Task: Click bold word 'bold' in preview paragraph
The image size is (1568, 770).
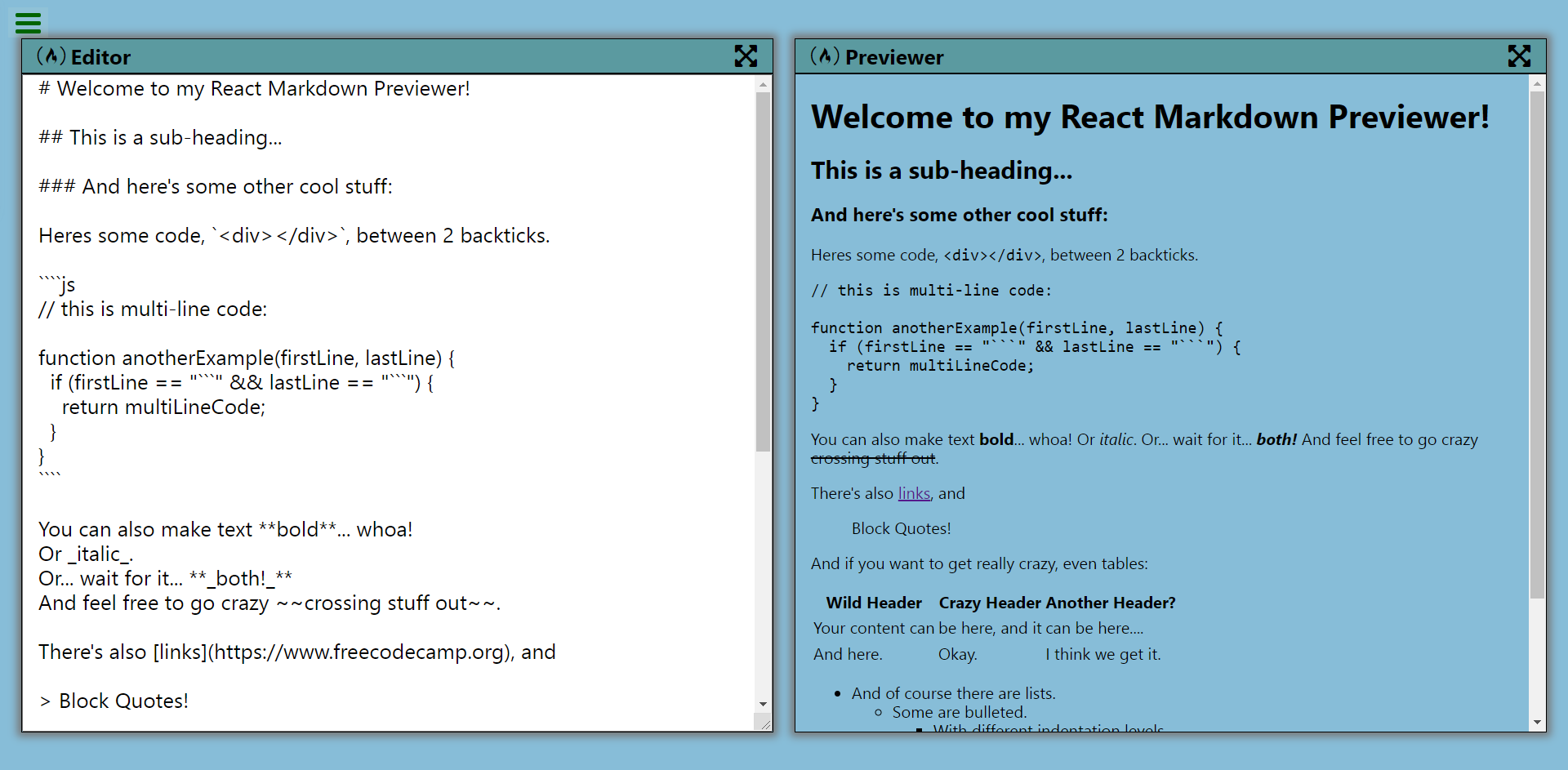Action: 996,439
